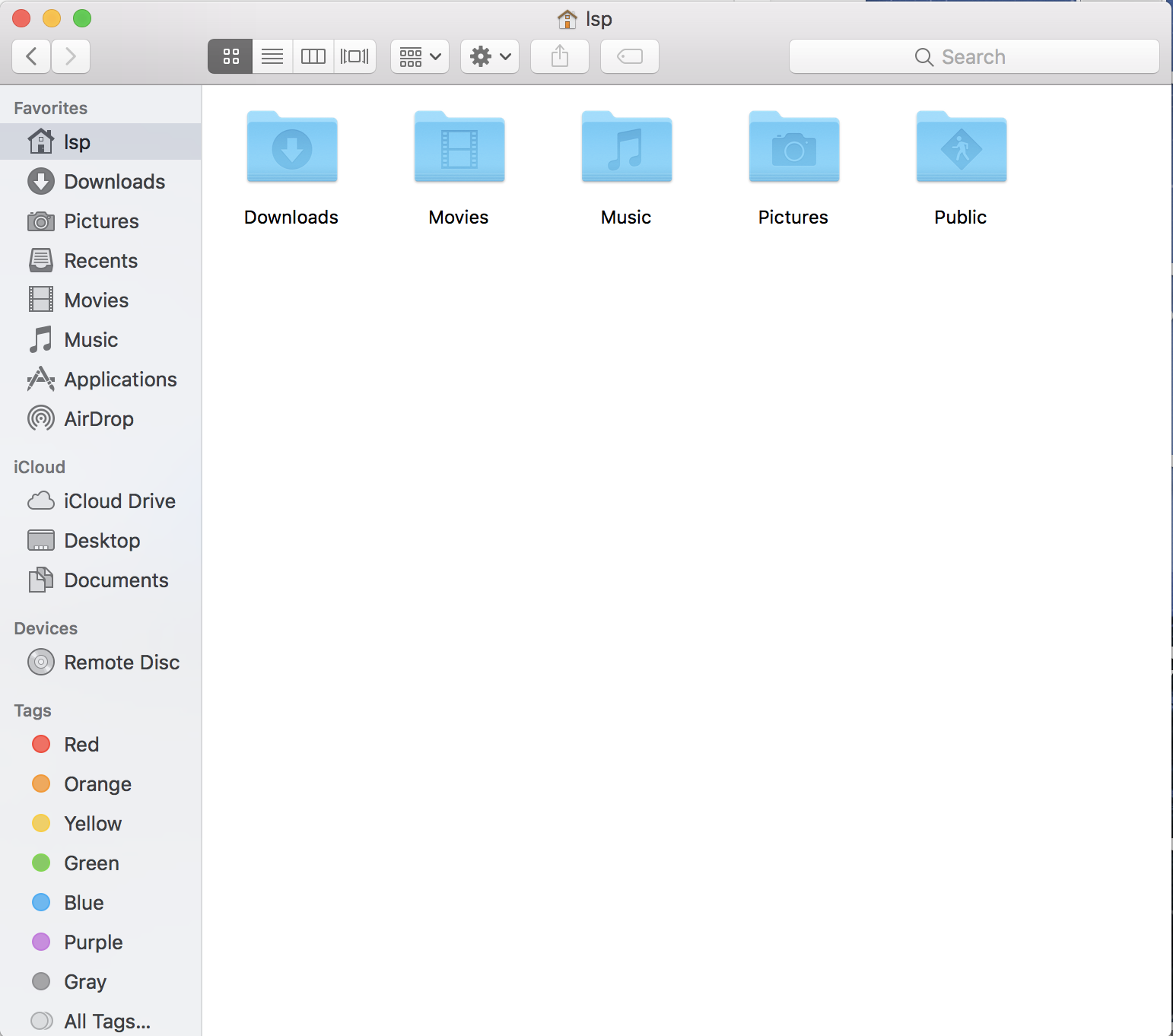The width and height of the screenshot is (1173, 1036).
Task: Click the Movies folder name label
Action: (x=459, y=217)
